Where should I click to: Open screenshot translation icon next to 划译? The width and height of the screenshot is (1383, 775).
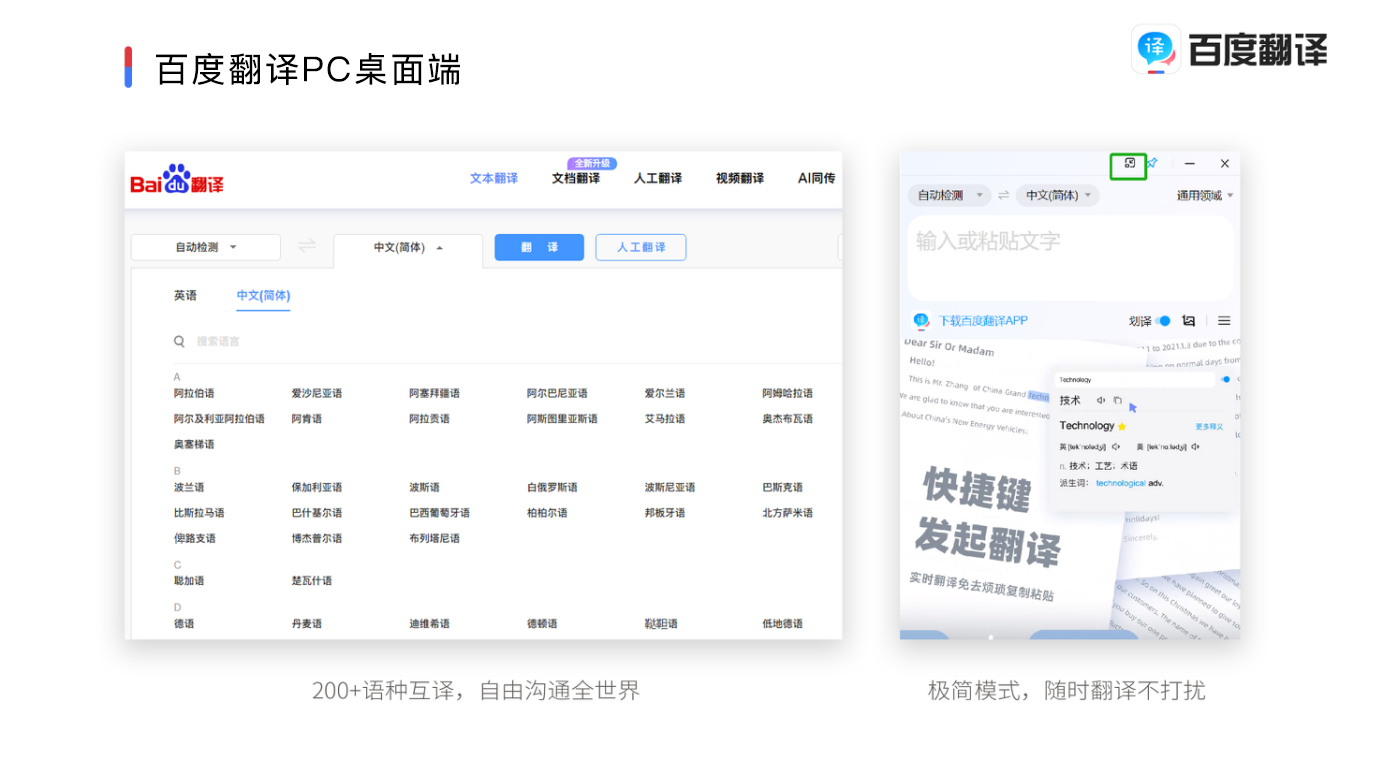pyautogui.click(x=1189, y=321)
